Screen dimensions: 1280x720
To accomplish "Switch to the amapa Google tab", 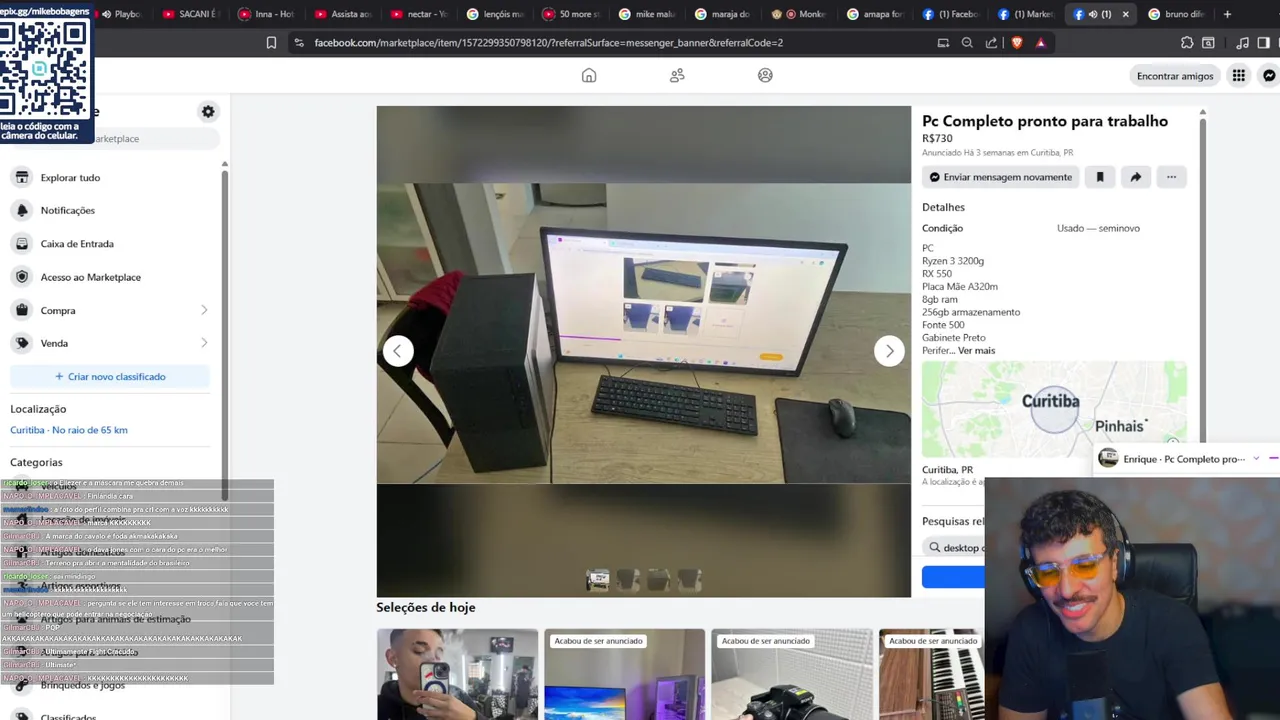I will (x=874, y=14).
